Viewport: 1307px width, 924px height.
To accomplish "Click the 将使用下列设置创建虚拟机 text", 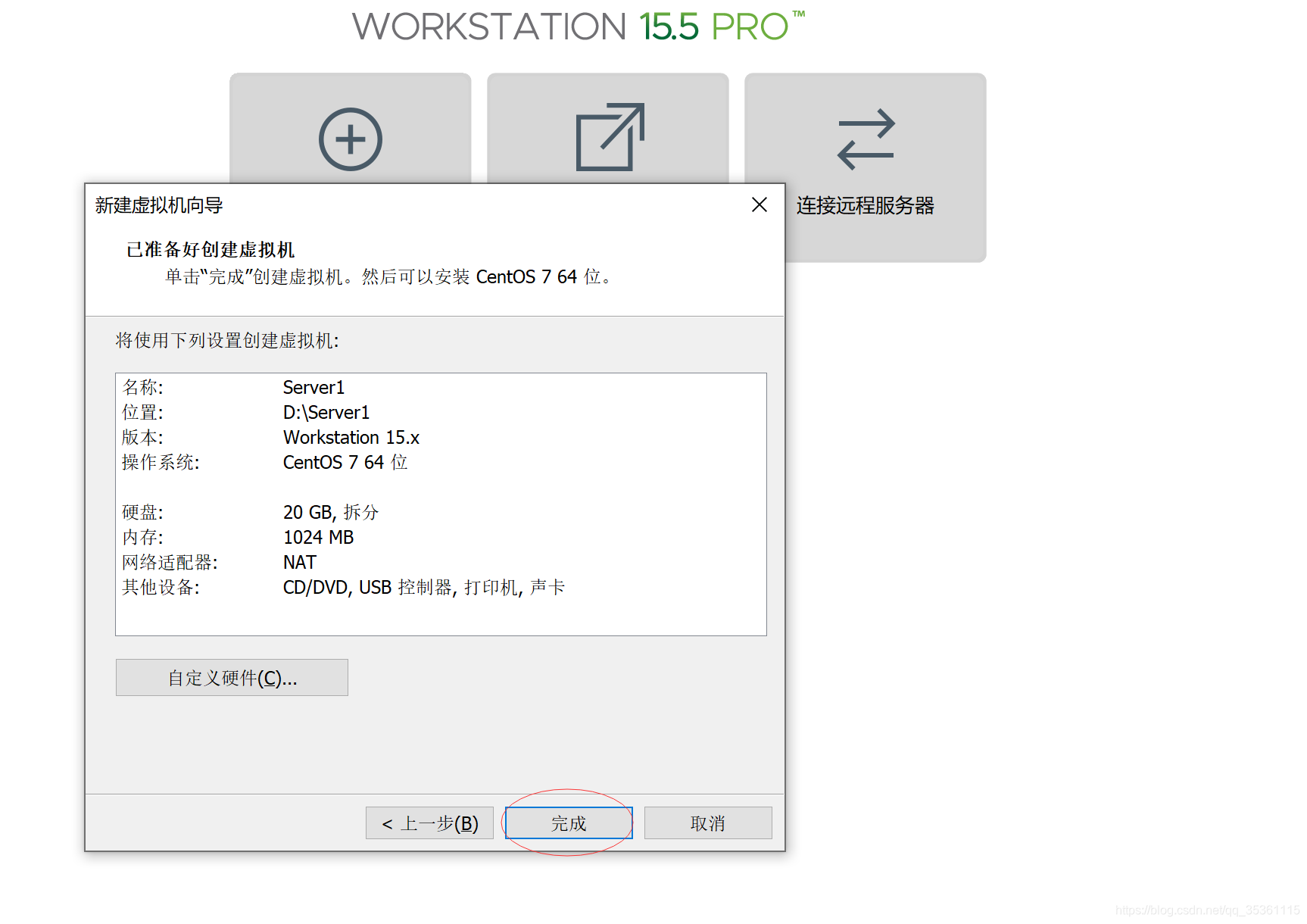I will pyautogui.click(x=227, y=340).
